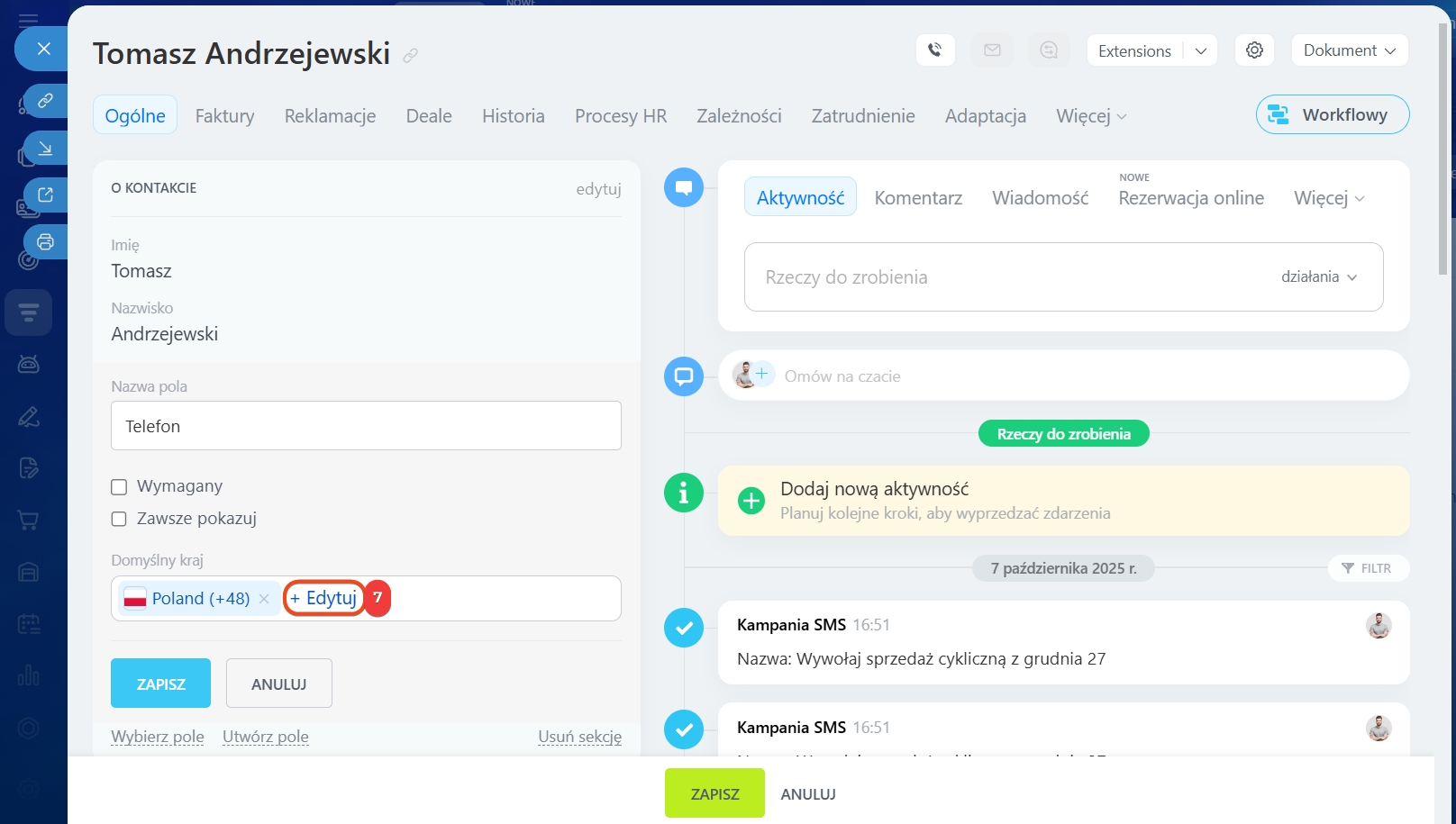Click the chat icon beside Omów na czacie

684,376
